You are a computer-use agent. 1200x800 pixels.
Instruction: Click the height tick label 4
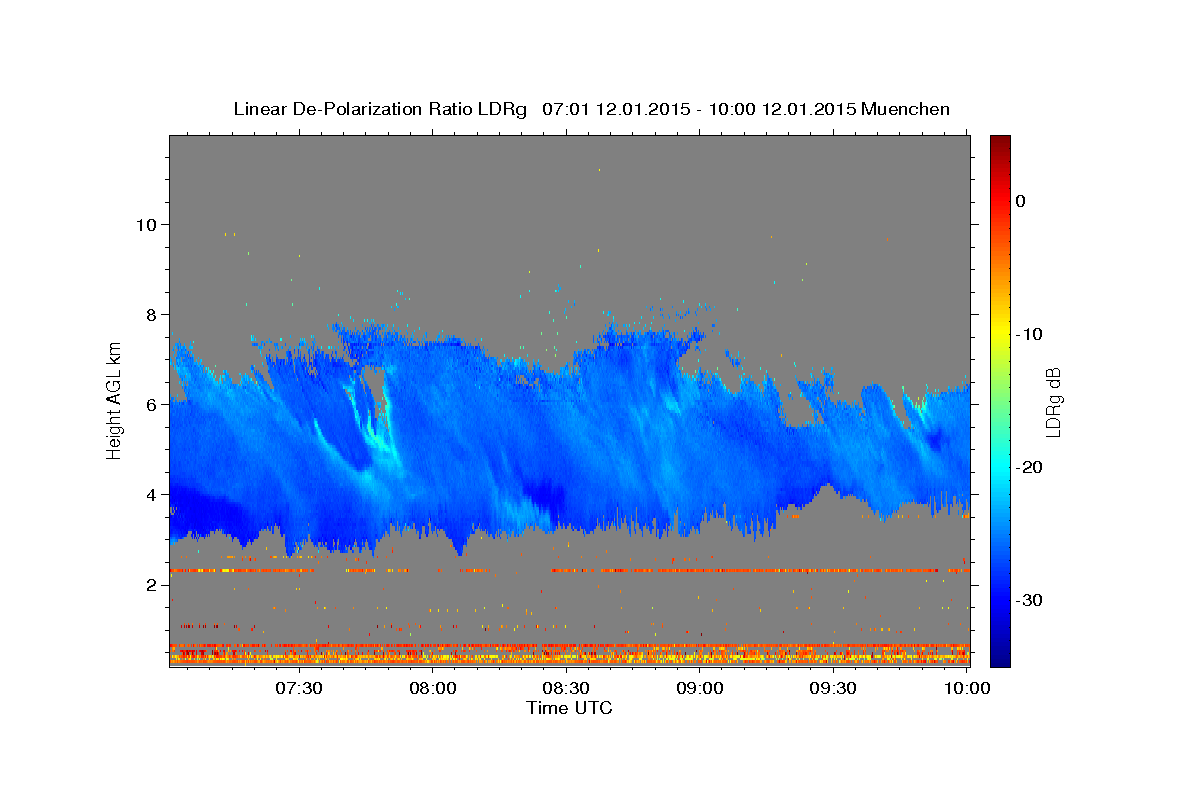click(x=152, y=494)
